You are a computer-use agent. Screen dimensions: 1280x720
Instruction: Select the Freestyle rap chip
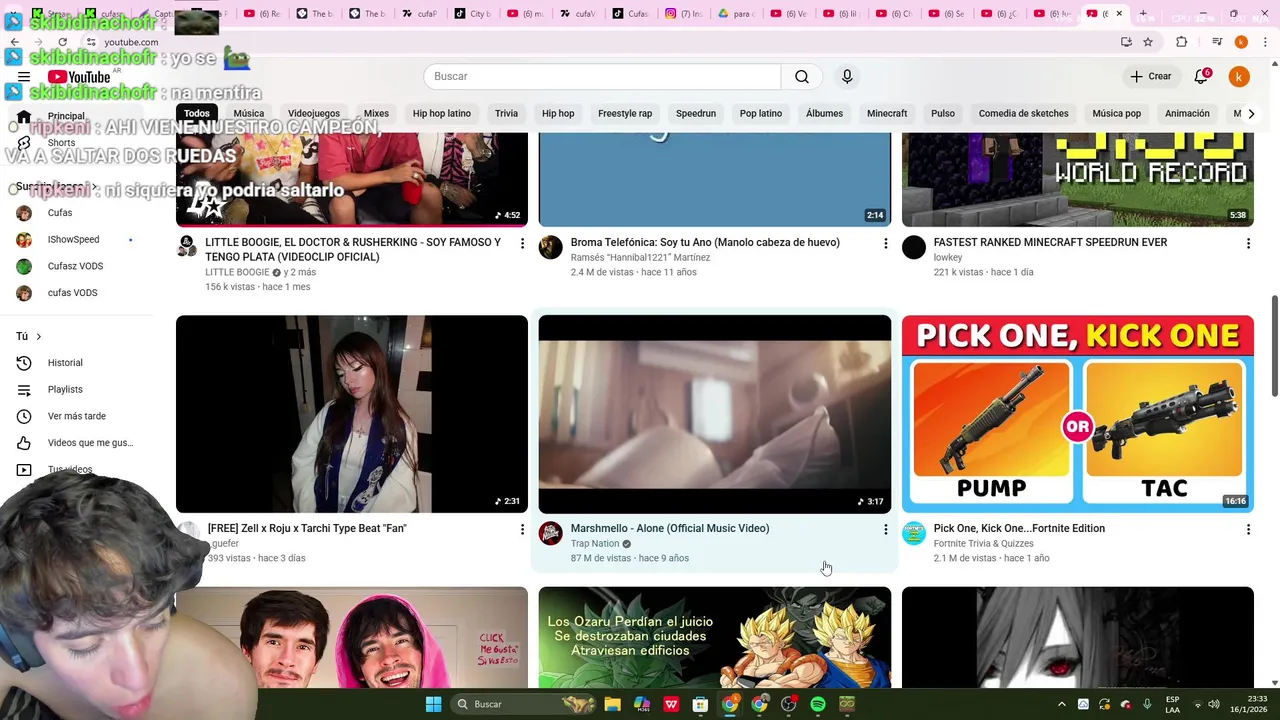click(x=625, y=114)
